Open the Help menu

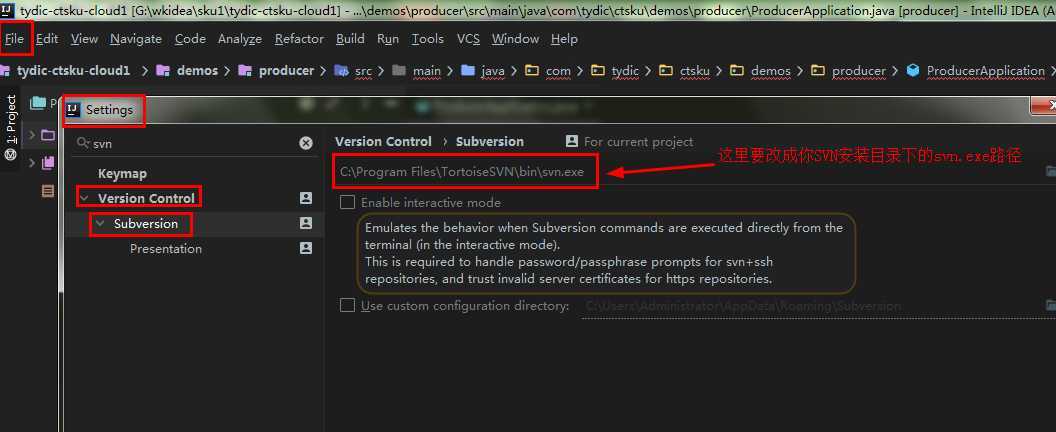[x=564, y=39]
